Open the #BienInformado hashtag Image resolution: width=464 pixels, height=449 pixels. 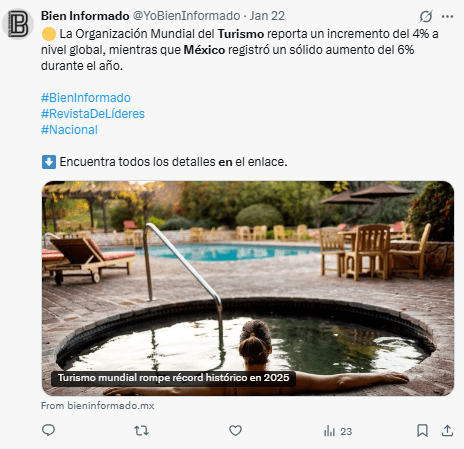pyautogui.click(x=86, y=98)
